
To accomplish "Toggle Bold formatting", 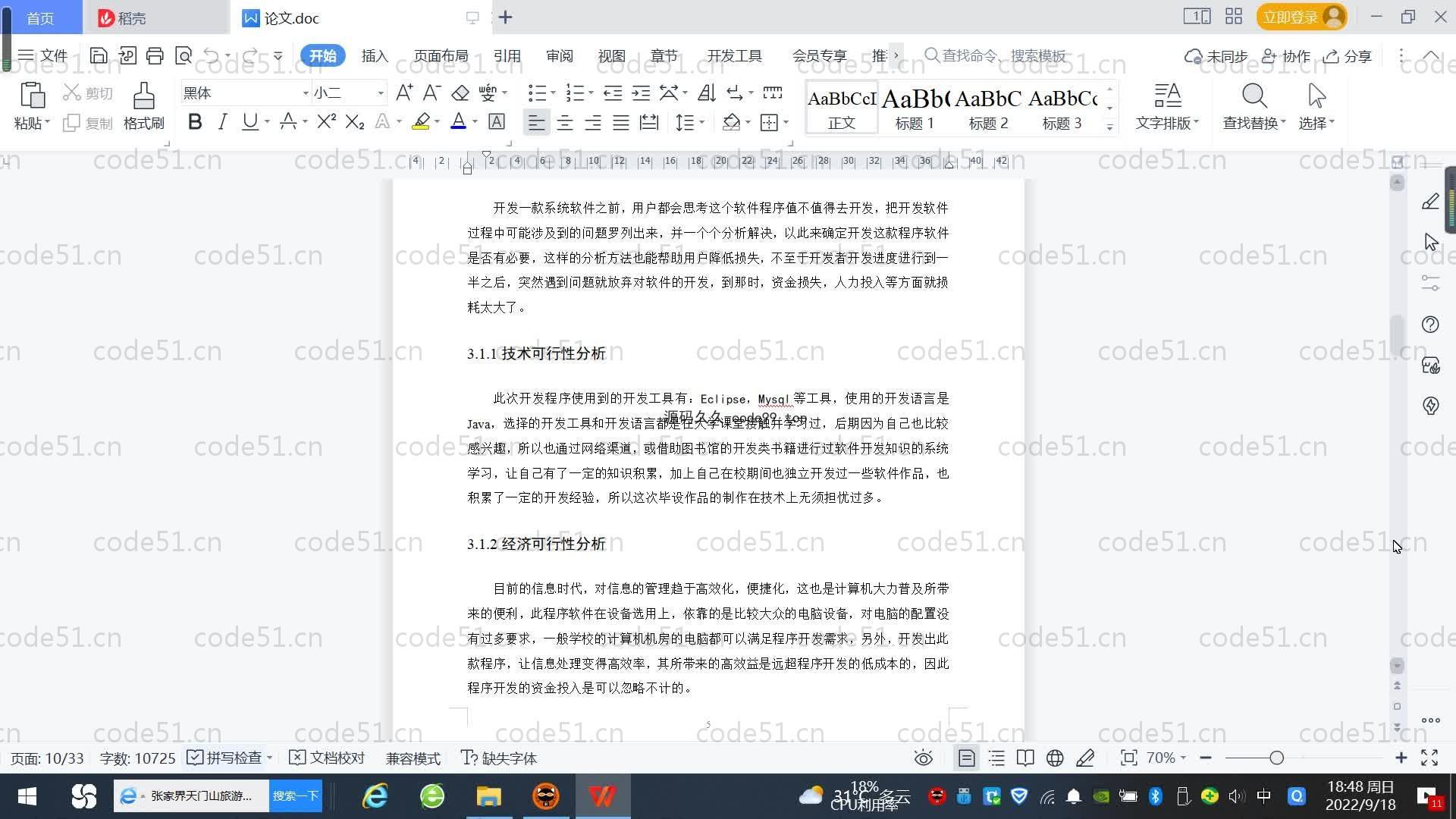I will (x=195, y=121).
